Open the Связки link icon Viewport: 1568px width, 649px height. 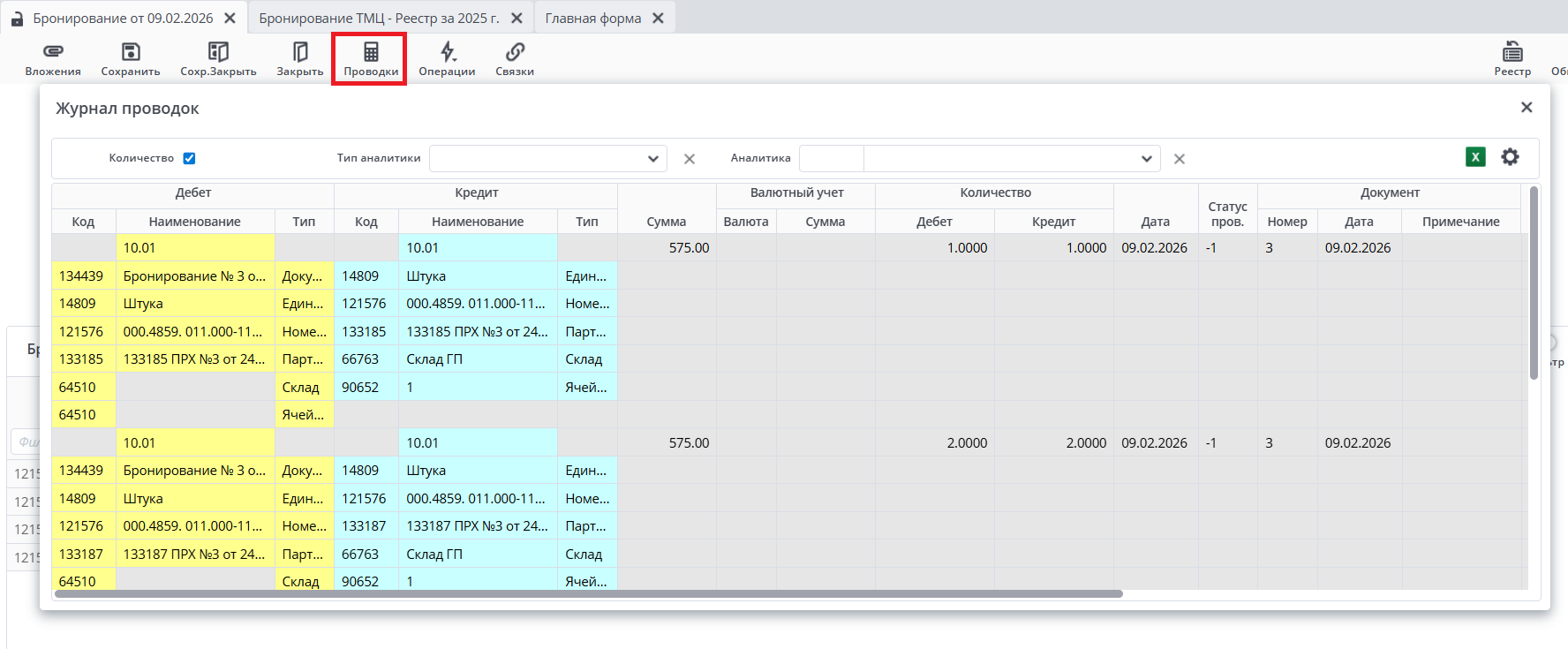[515, 52]
